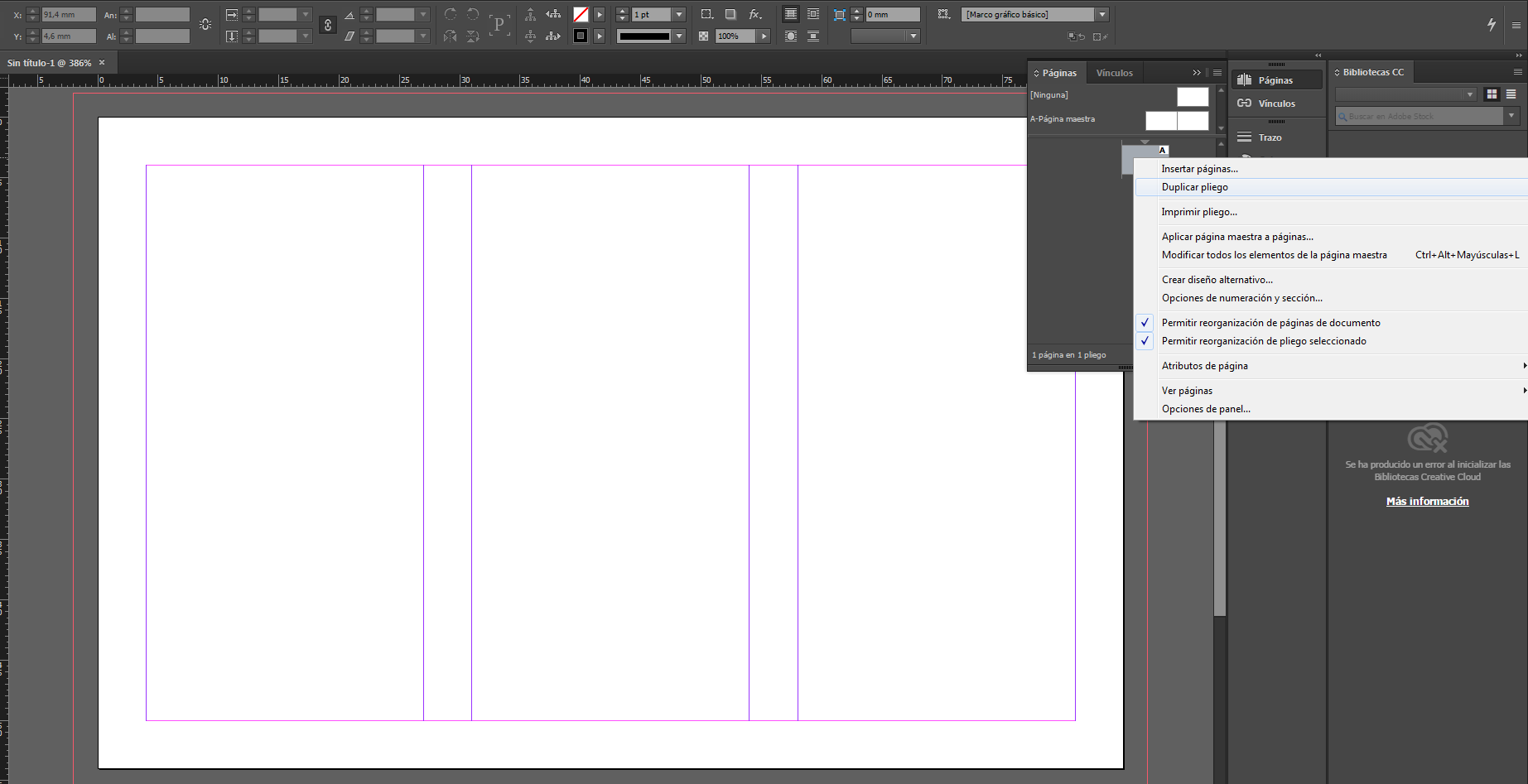Switch libraries to list view
The image size is (1528, 784).
click(x=1511, y=94)
